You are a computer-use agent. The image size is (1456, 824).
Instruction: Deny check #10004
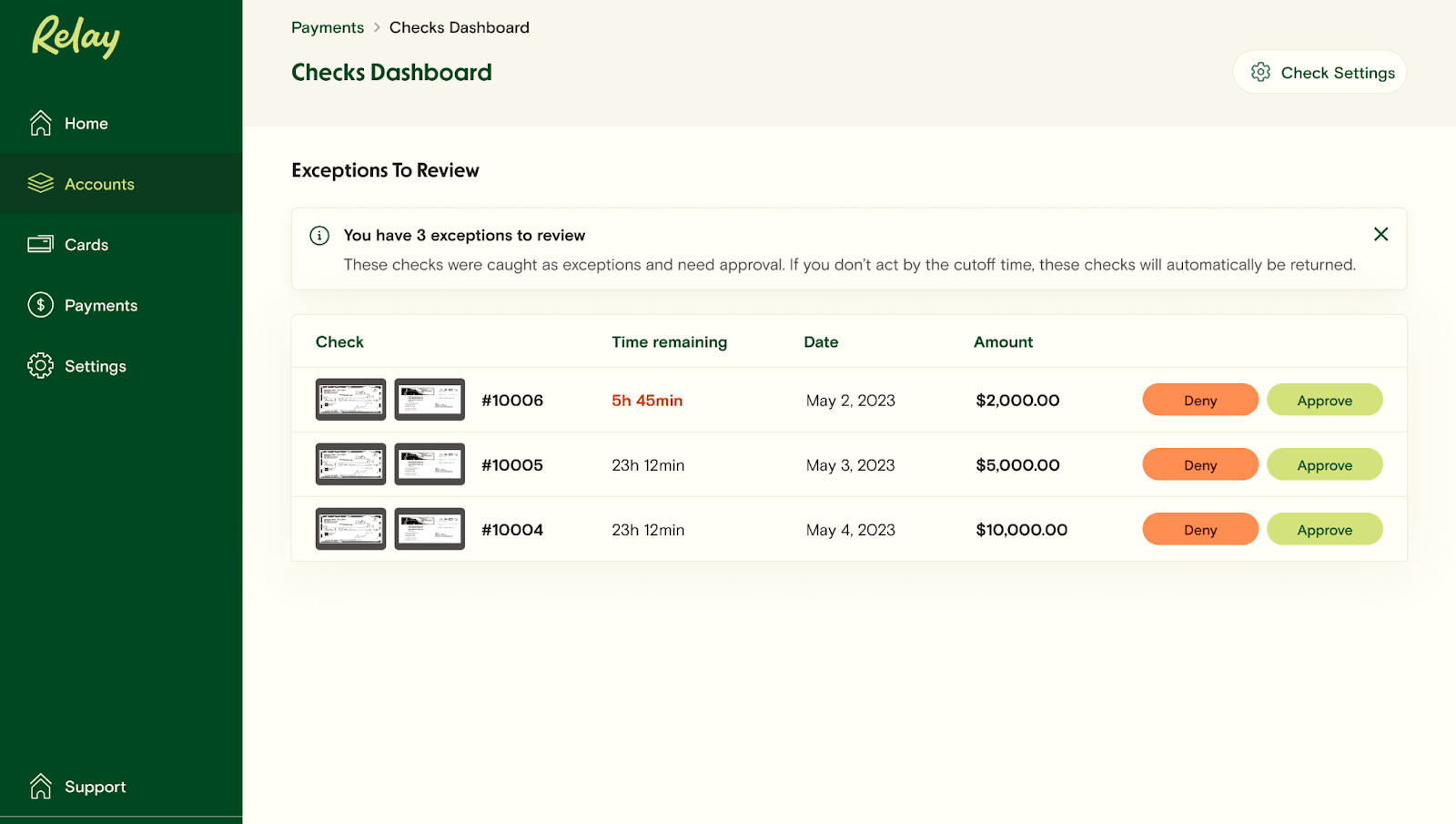click(x=1199, y=529)
